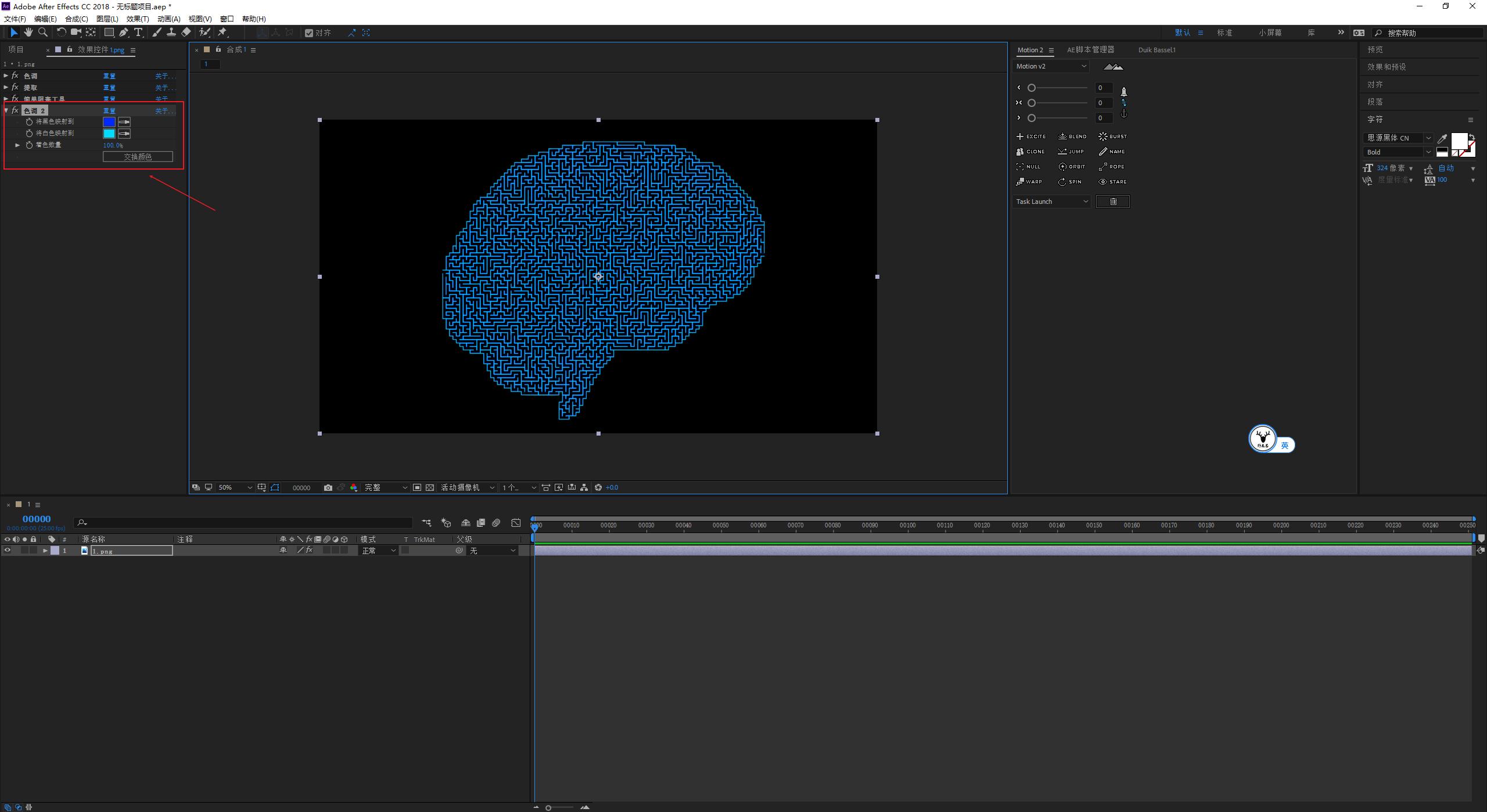
Task: Toggle the fx enable switch for 色调 2
Action: [15, 110]
